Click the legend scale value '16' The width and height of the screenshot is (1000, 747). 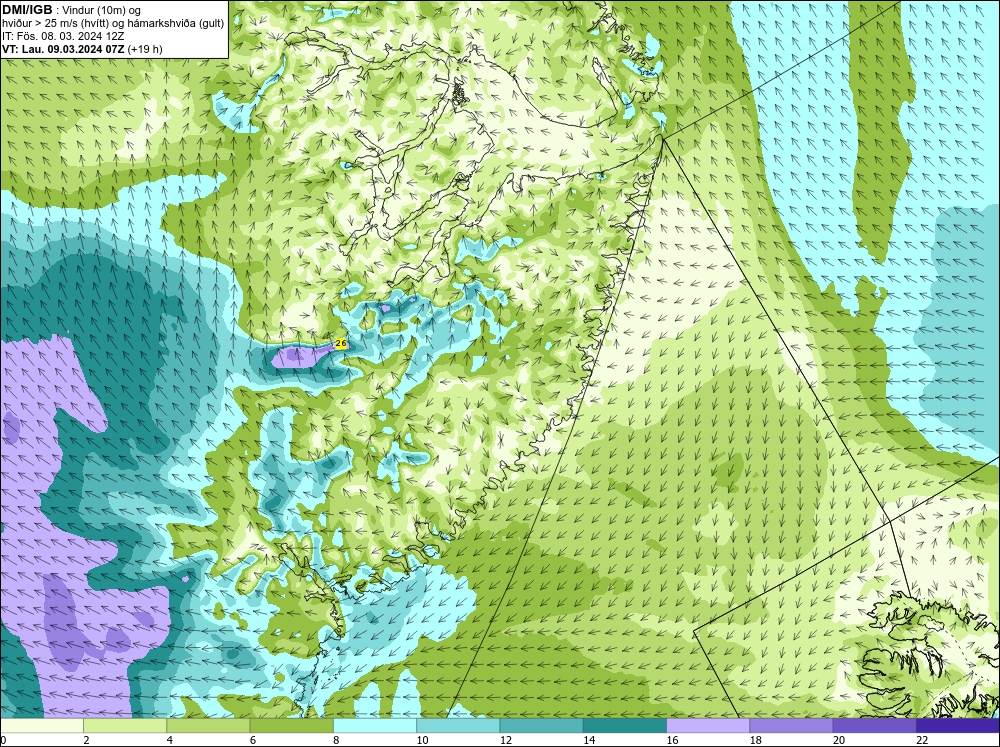[x=673, y=740]
